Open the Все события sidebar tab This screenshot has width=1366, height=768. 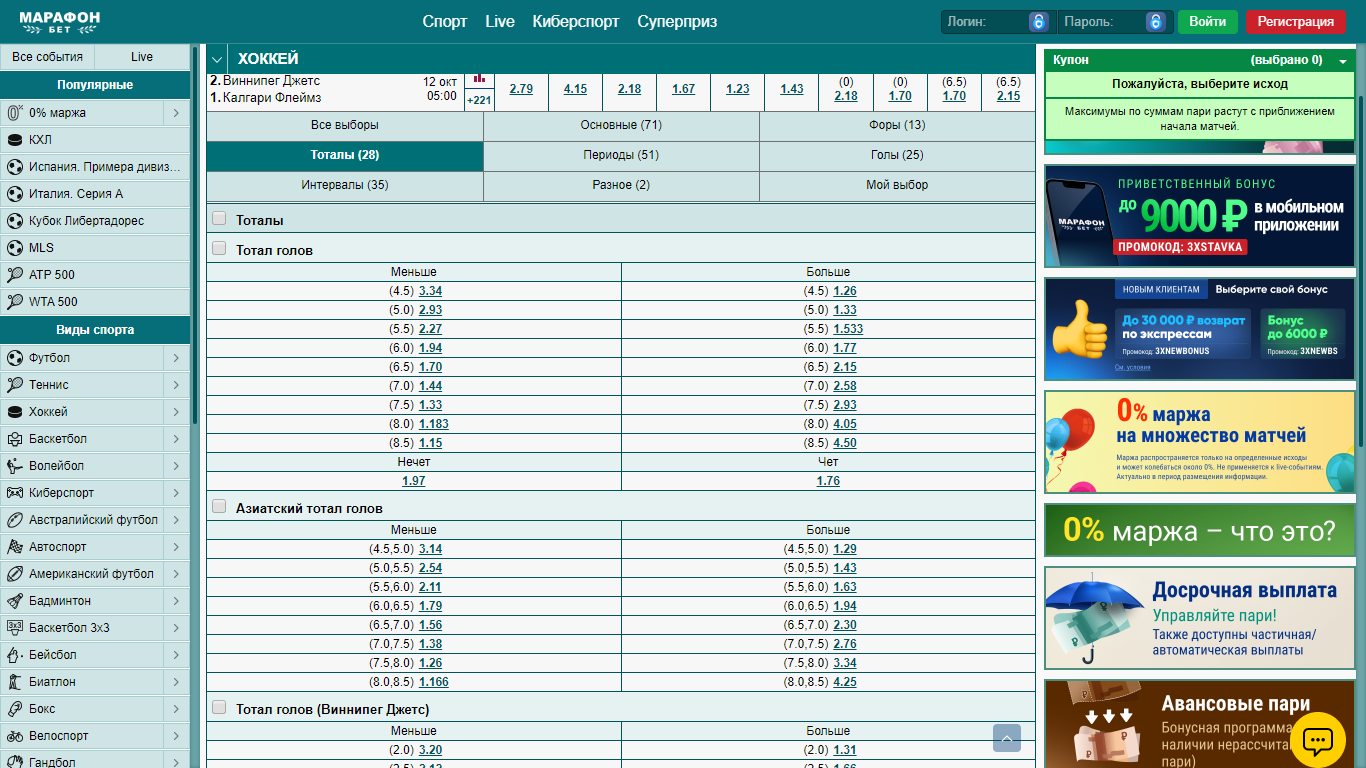pos(47,57)
